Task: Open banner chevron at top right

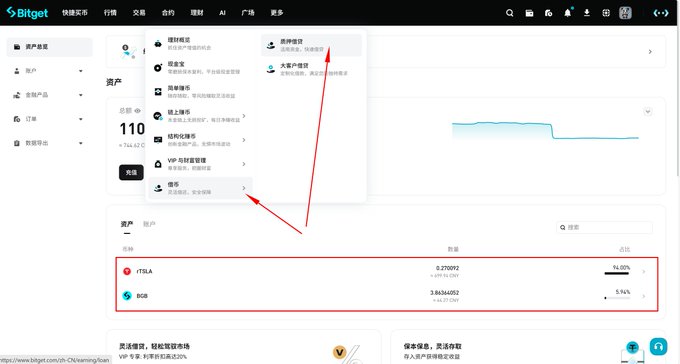Action: (x=650, y=52)
